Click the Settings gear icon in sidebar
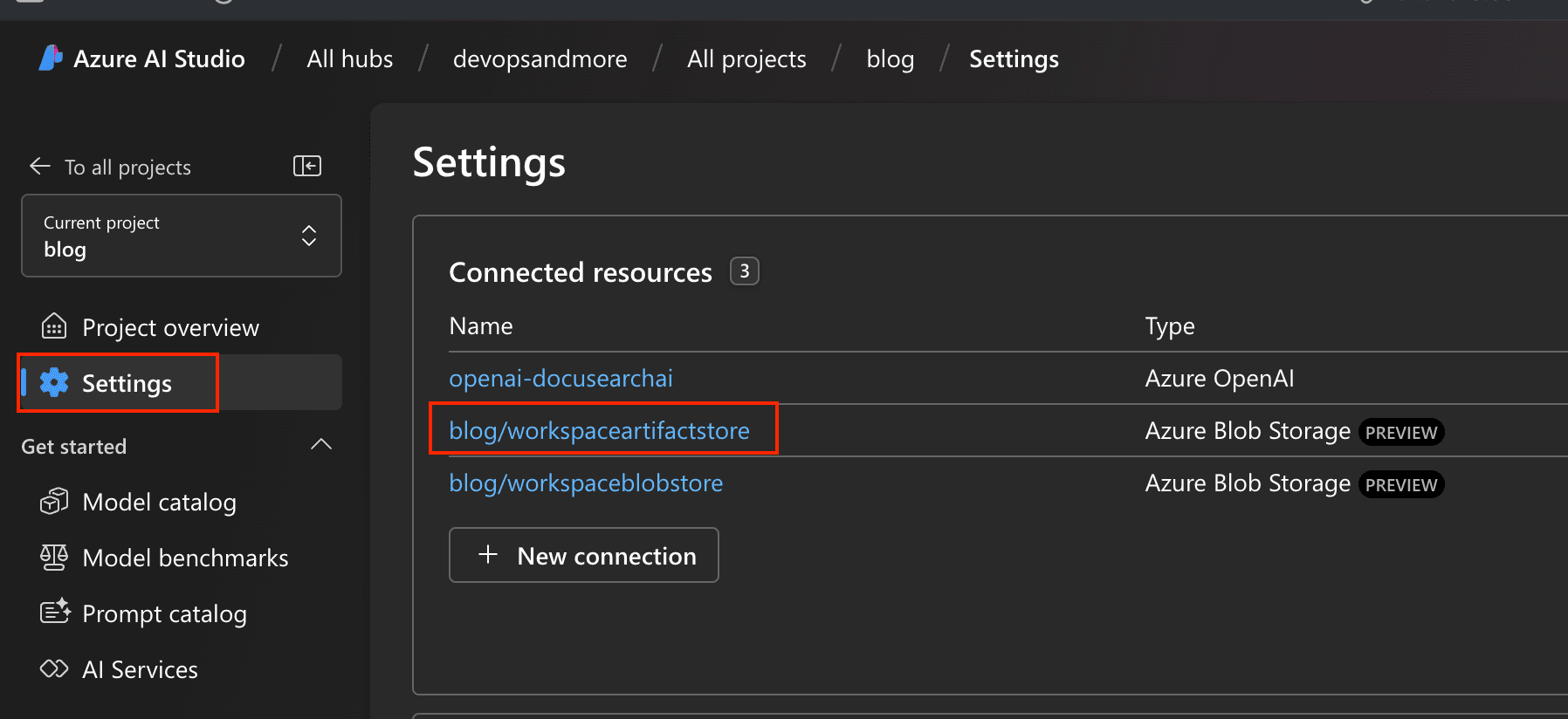Viewport: 1568px width, 719px height. [x=54, y=382]
